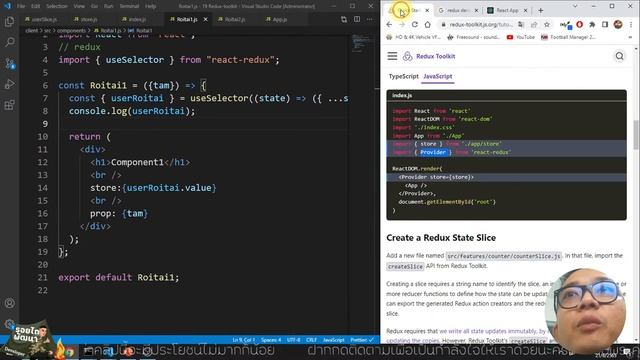Split the editor to the right

pyautogui.click(x=357, y=19)
